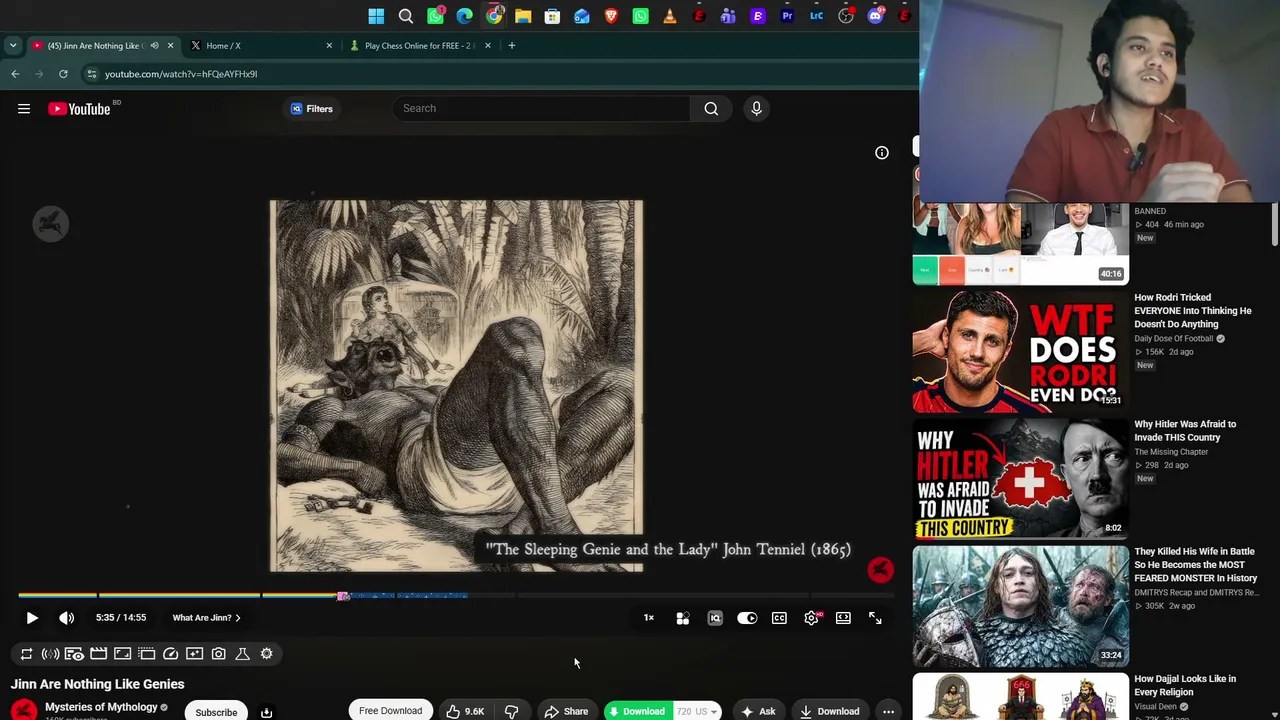Click the YouTube address bar URL
1280x720 pixels.
pos(181,74)
